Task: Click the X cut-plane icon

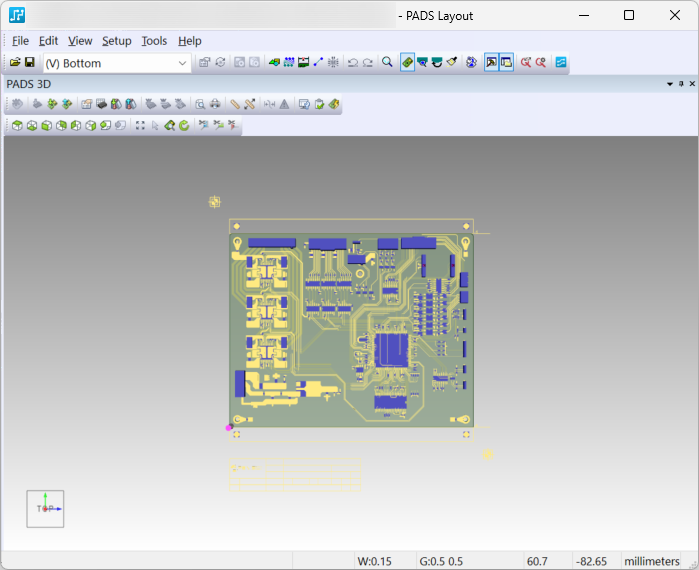Action: point(204,126)
